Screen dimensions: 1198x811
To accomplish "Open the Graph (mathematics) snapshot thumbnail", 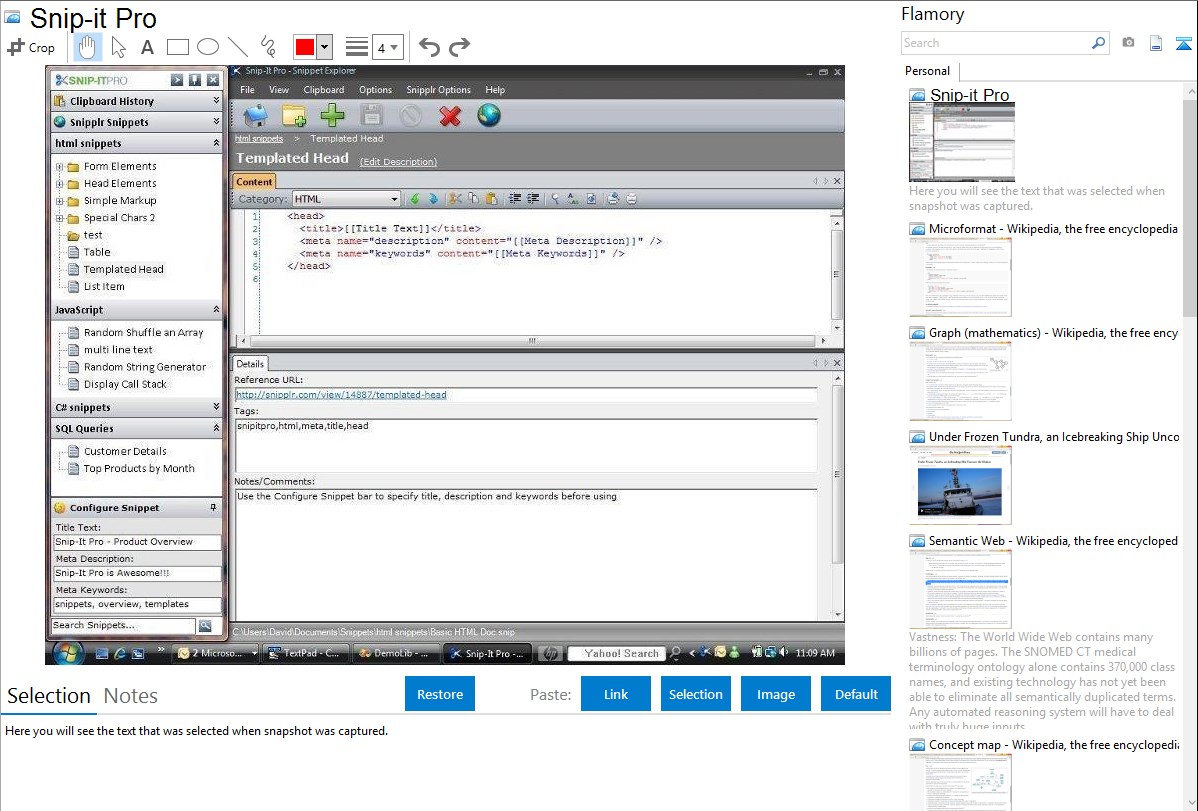I will pyautogui.click(x=960, y=381).
